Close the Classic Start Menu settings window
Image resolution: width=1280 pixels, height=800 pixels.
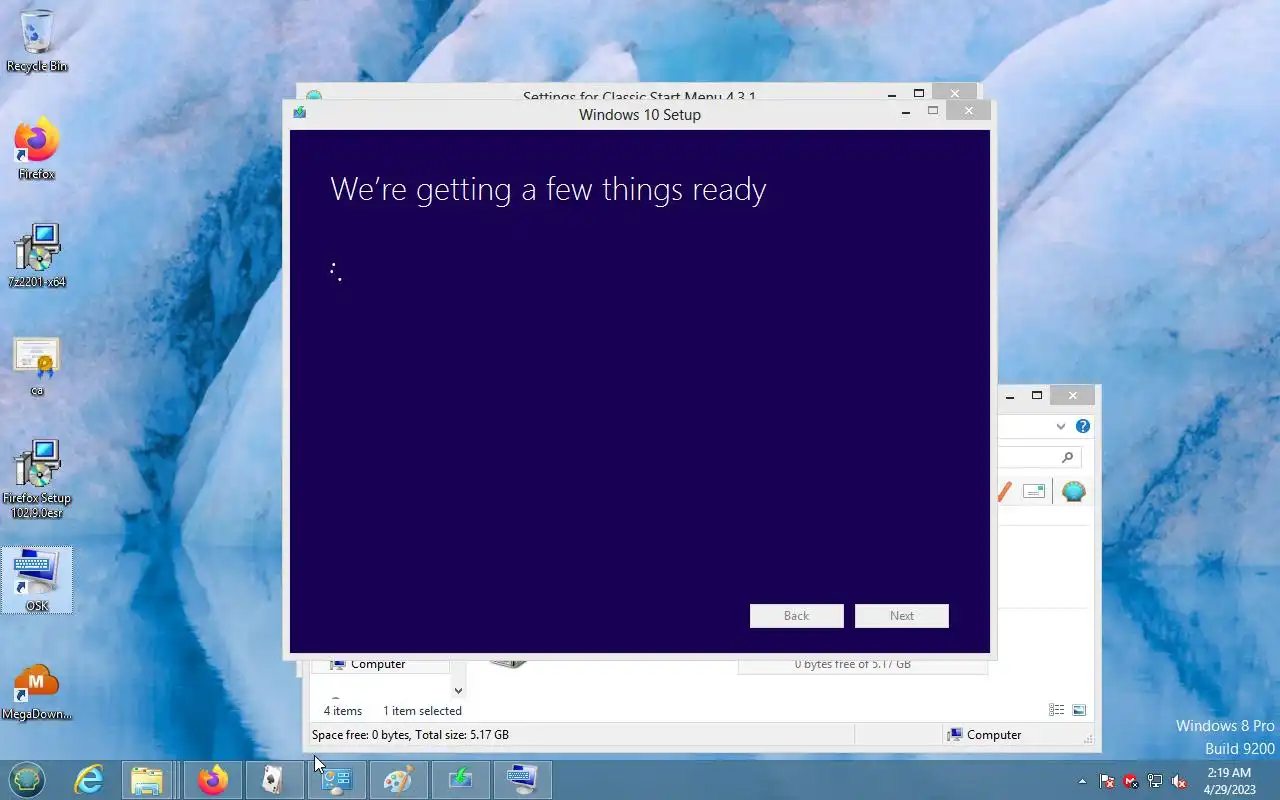click(954, 92)
